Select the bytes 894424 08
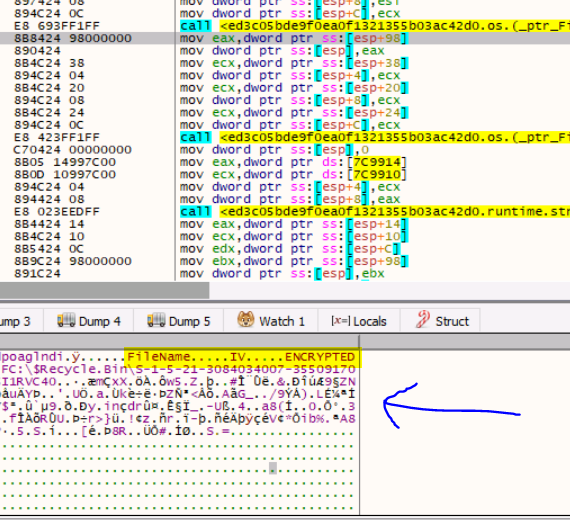This screenshot has width=570, height=526. 49,199
